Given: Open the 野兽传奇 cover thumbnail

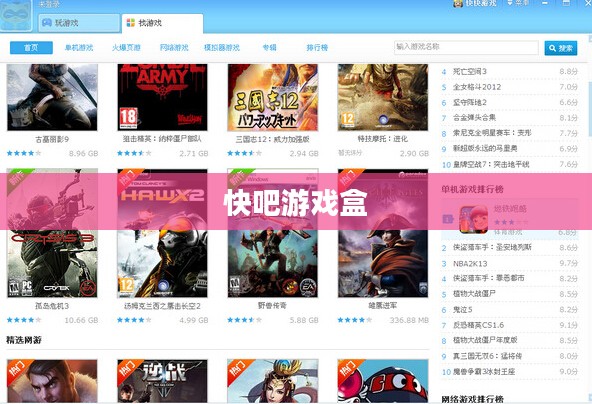Looking at the screenshot, I should pyautogui.click(x=273, y=233).
